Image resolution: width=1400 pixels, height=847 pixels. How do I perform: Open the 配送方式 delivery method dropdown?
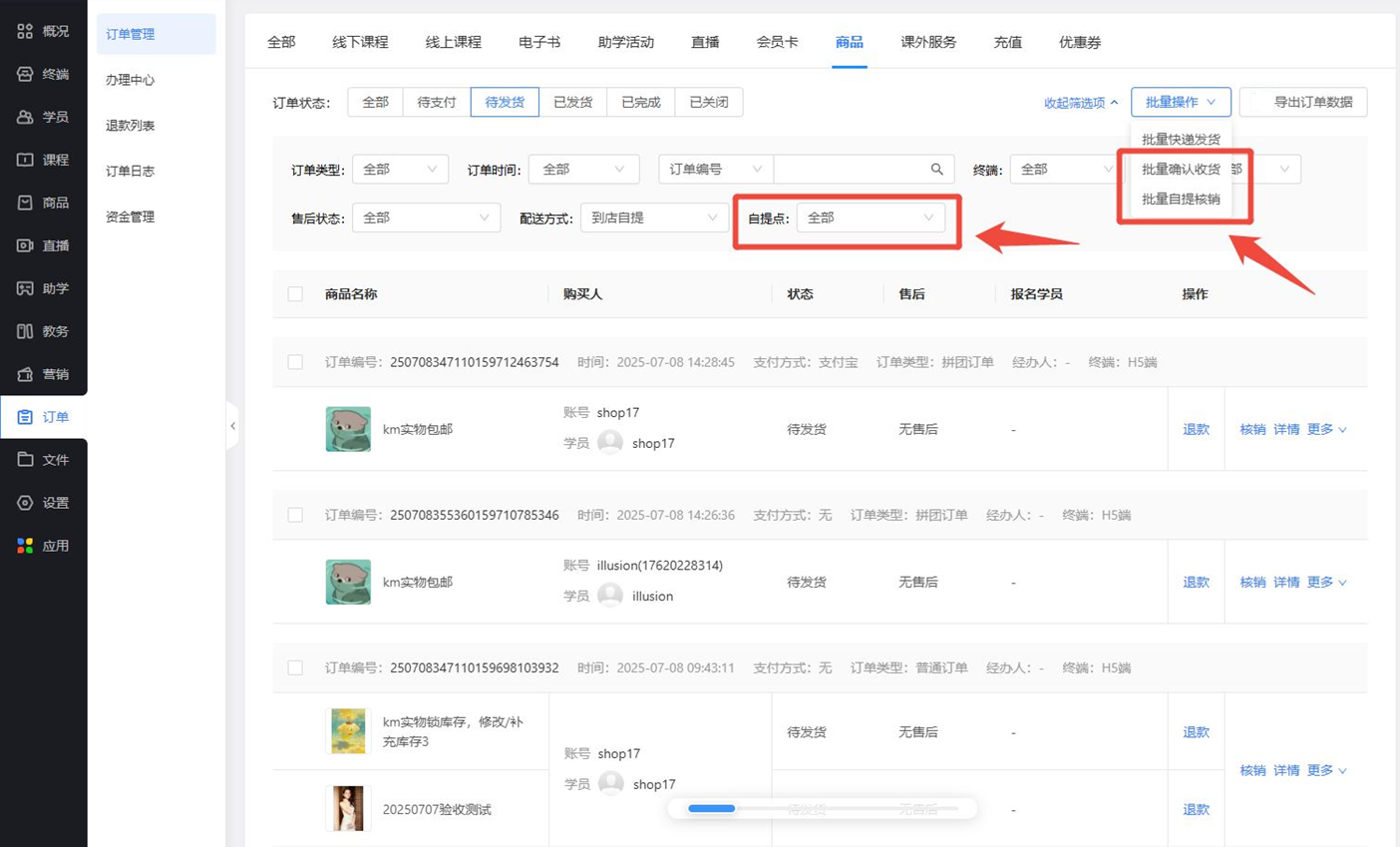pos(653,217)
